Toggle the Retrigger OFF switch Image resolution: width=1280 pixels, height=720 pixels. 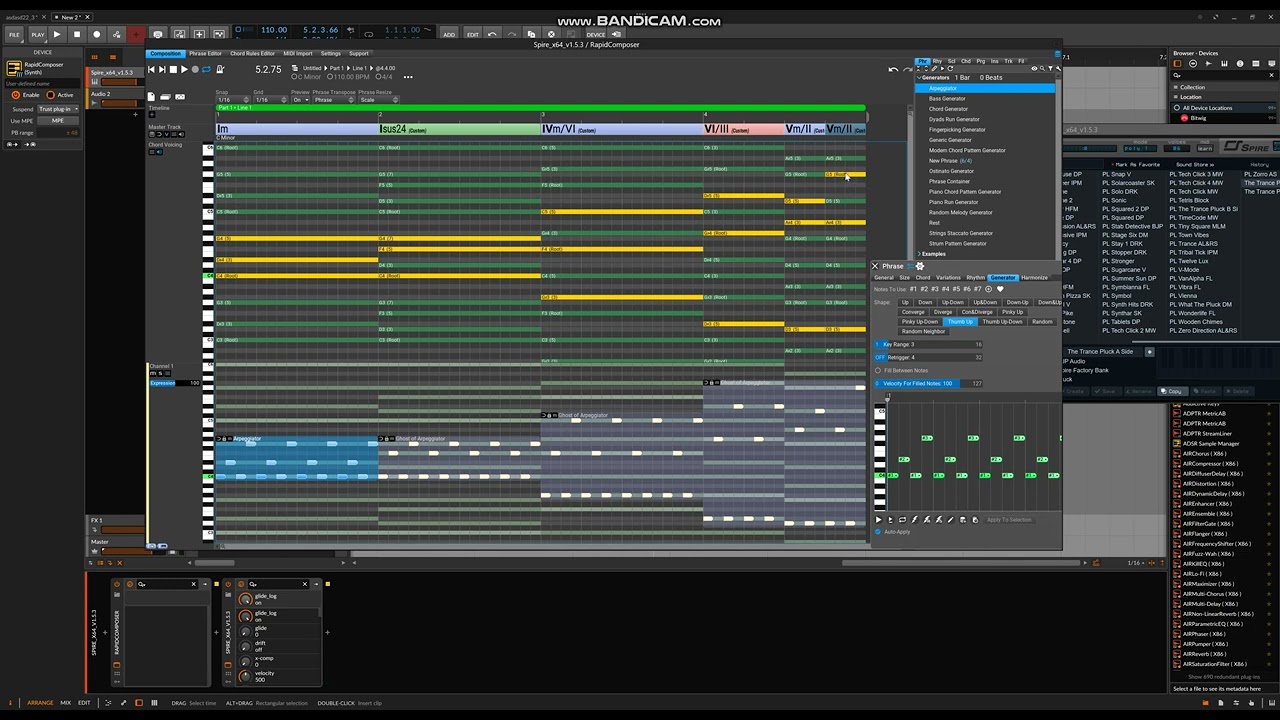pyautogui.click(x=880, y=357)
